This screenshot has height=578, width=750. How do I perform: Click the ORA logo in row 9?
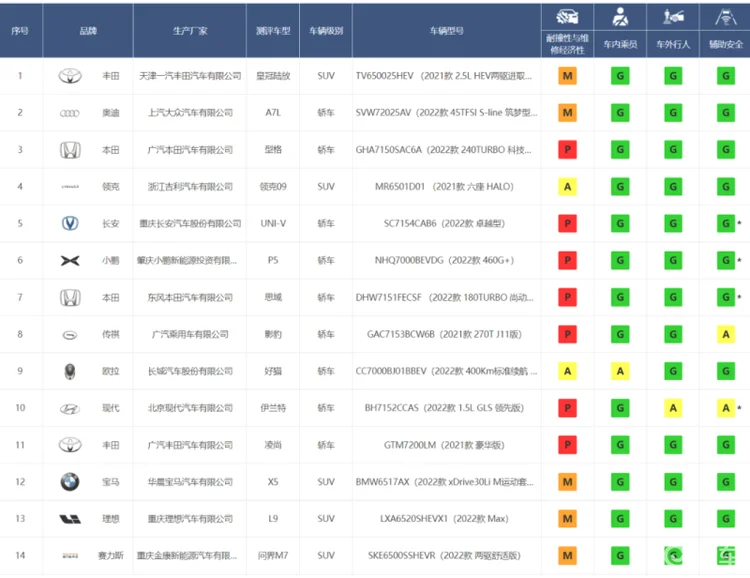click(x=70, y=371)
